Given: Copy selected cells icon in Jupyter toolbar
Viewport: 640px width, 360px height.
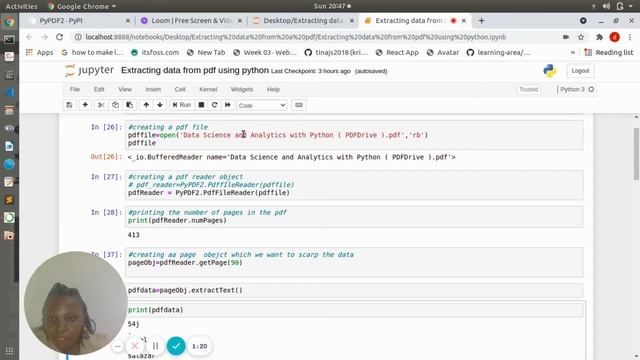Looking at the screenshot, I should pyautogui.click(x=115, y=105).
